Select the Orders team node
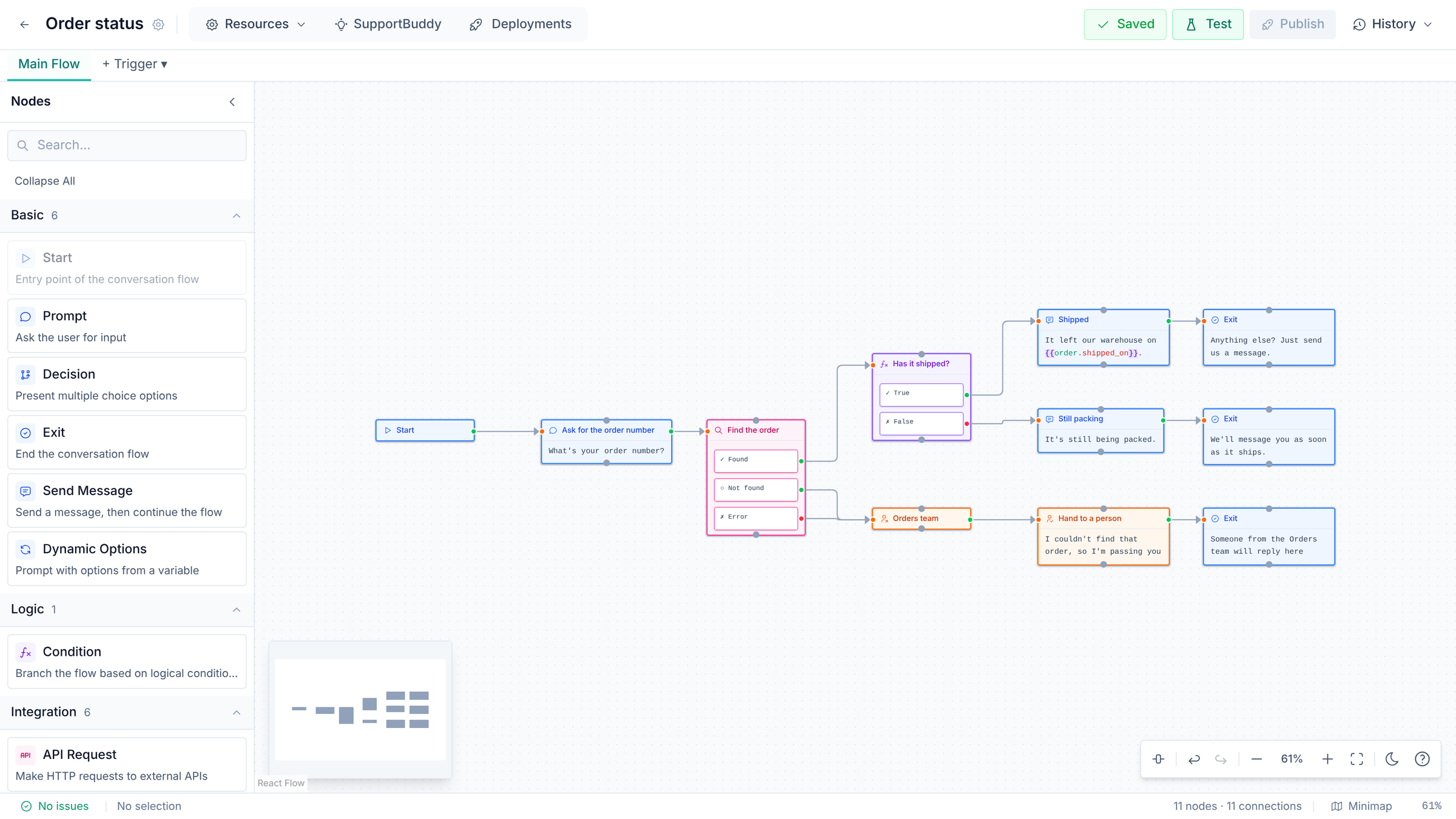The width and height of the screenshot is (1456, 819). click(921, 519)
